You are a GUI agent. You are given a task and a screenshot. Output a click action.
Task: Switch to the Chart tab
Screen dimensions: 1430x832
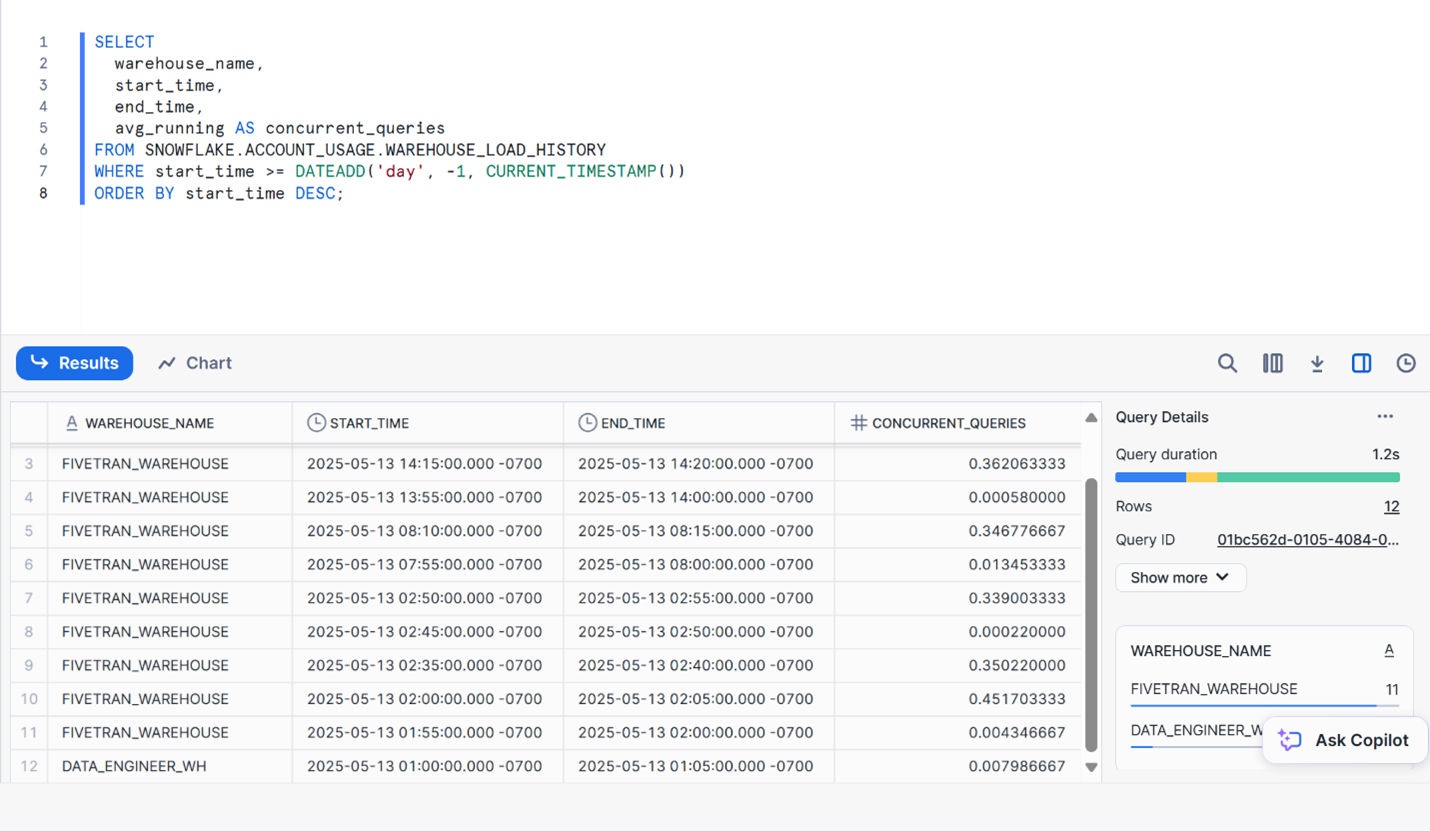pyautogui.click(x=195, y=363)
